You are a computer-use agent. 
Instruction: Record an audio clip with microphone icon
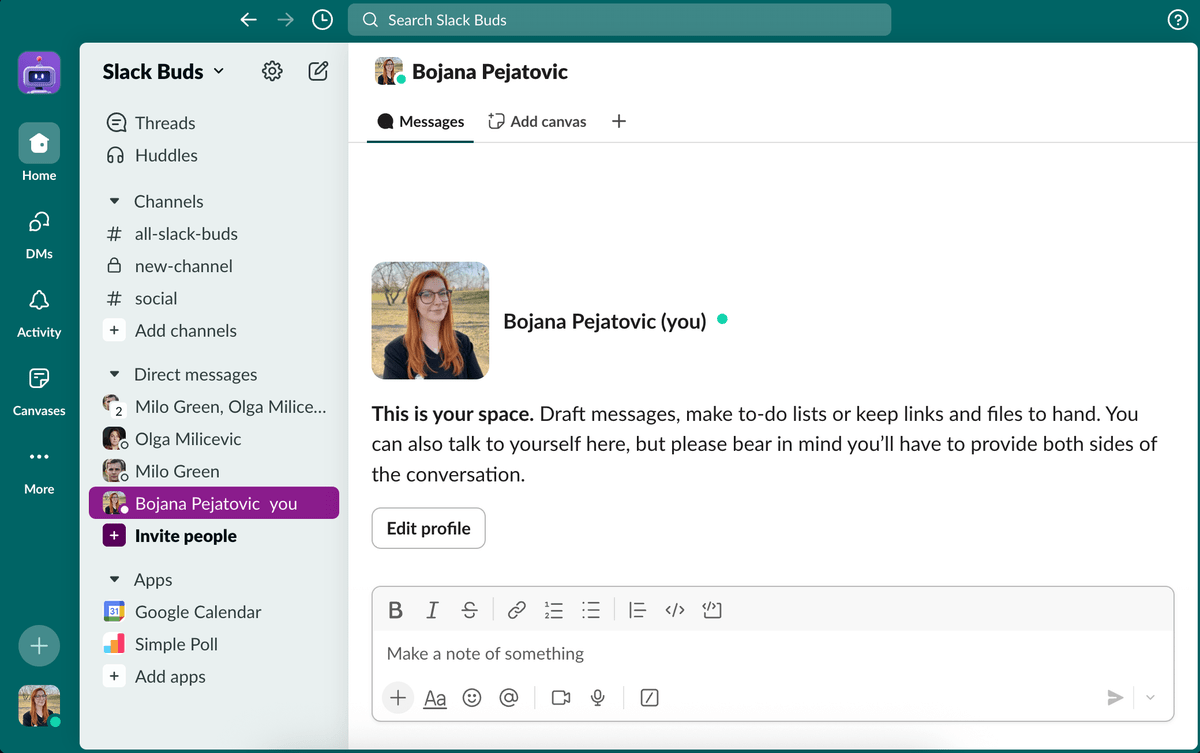598,698
